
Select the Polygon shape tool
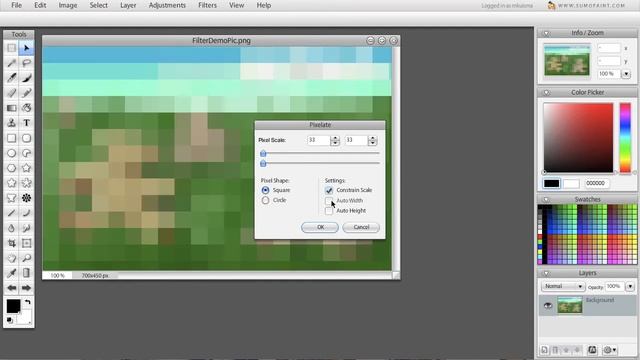click(x=11, y=168)
